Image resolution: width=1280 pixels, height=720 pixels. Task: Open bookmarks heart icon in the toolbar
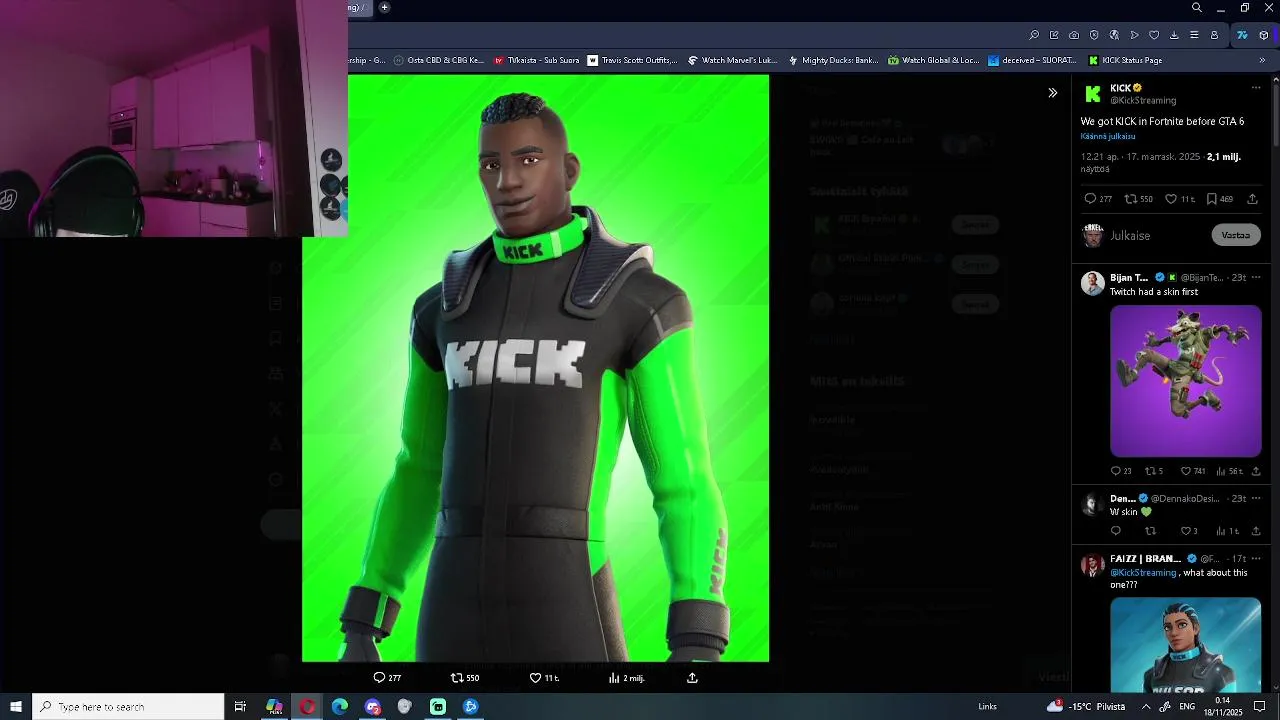pyautogui.click(x=1154, y=35)
